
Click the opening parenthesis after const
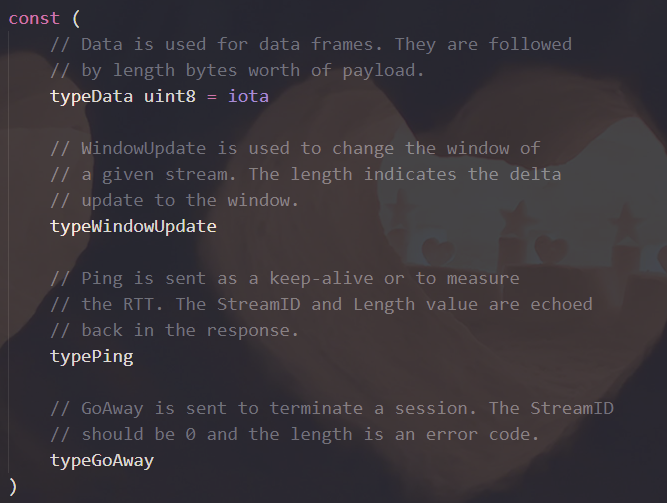click(77, 19)
